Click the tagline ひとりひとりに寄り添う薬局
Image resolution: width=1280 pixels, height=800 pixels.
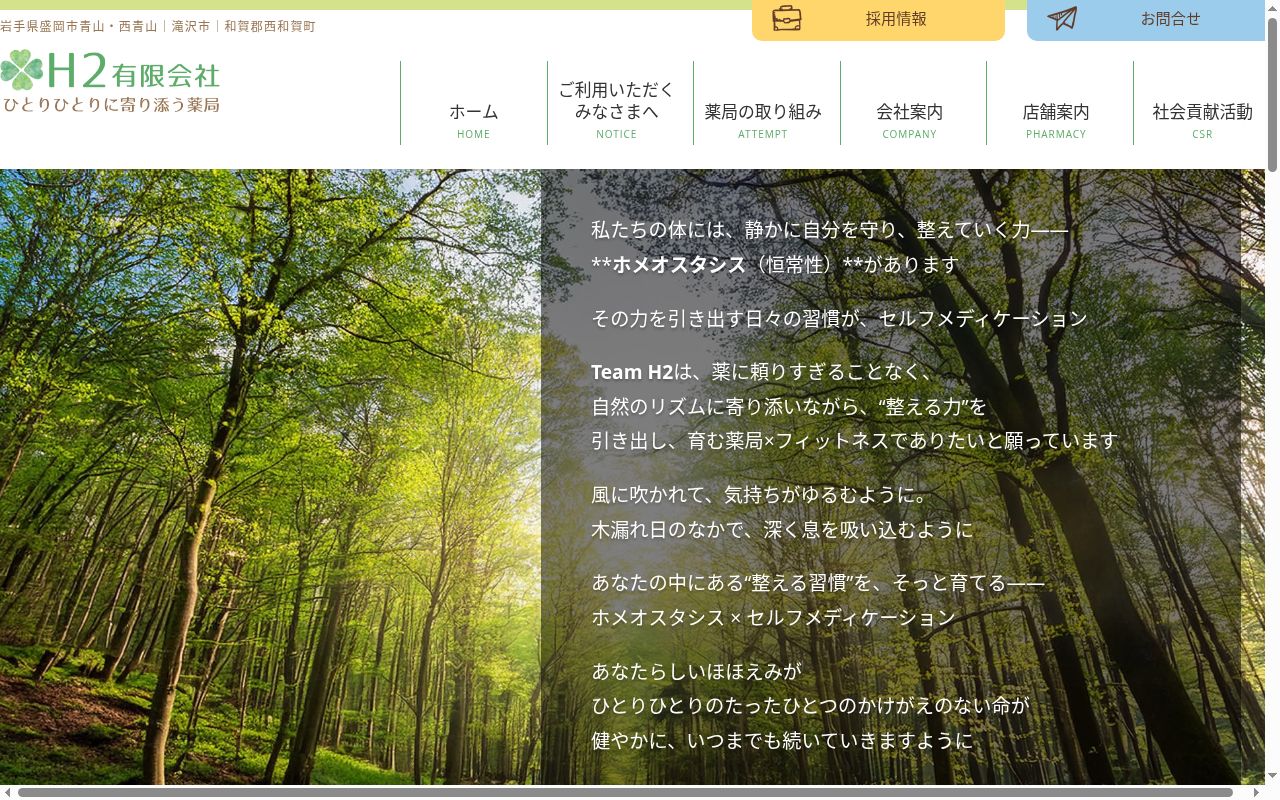(111, 104)
